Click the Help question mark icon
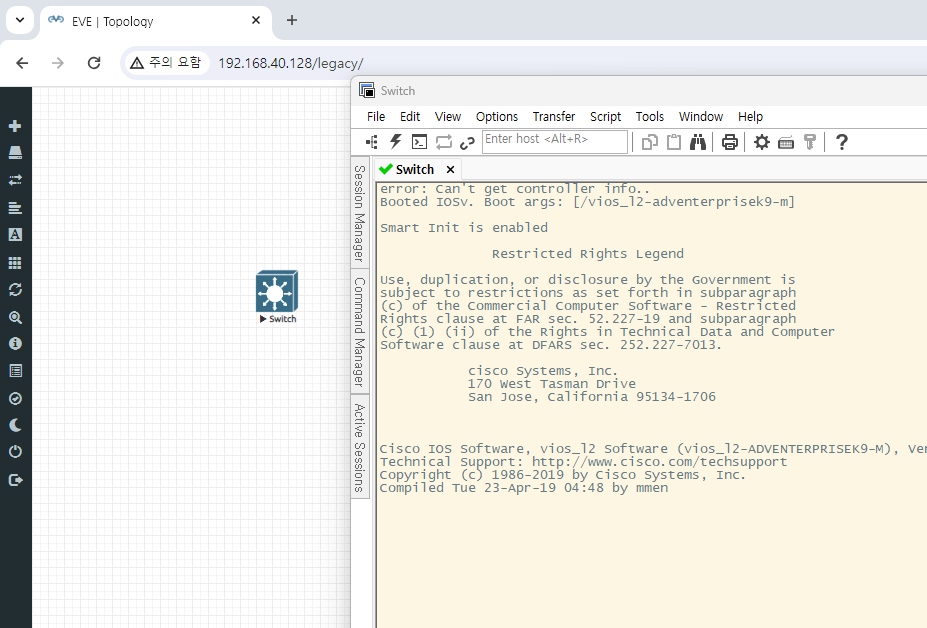 pyautogui.click(x=841, y=142)
